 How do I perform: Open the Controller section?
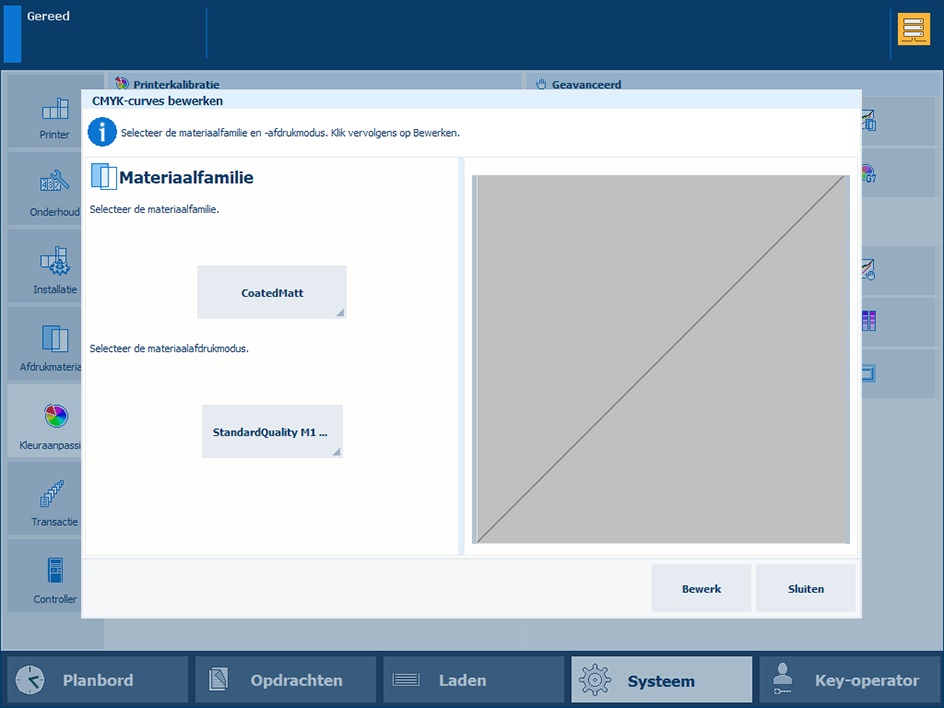45,576
